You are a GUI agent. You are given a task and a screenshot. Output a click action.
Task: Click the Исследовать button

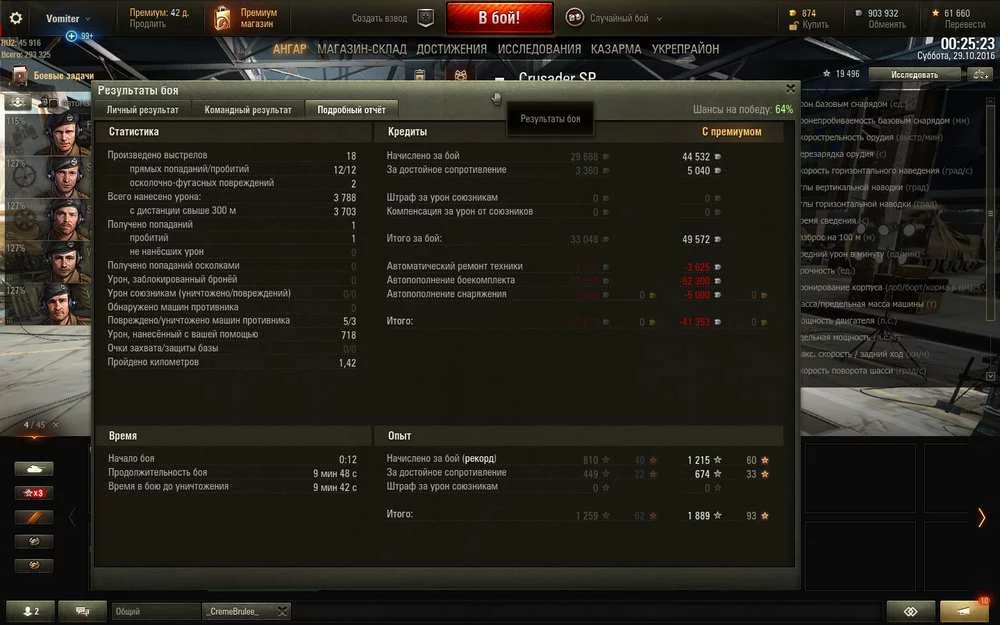pos(915,75)
